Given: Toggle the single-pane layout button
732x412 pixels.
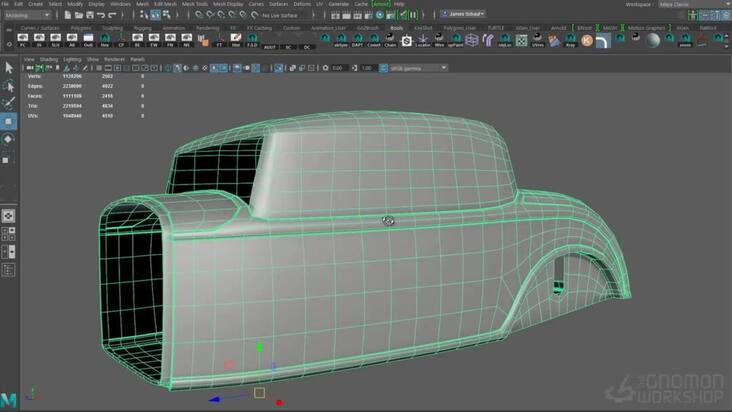Looking at the screenshot, I should pos(8,215).
